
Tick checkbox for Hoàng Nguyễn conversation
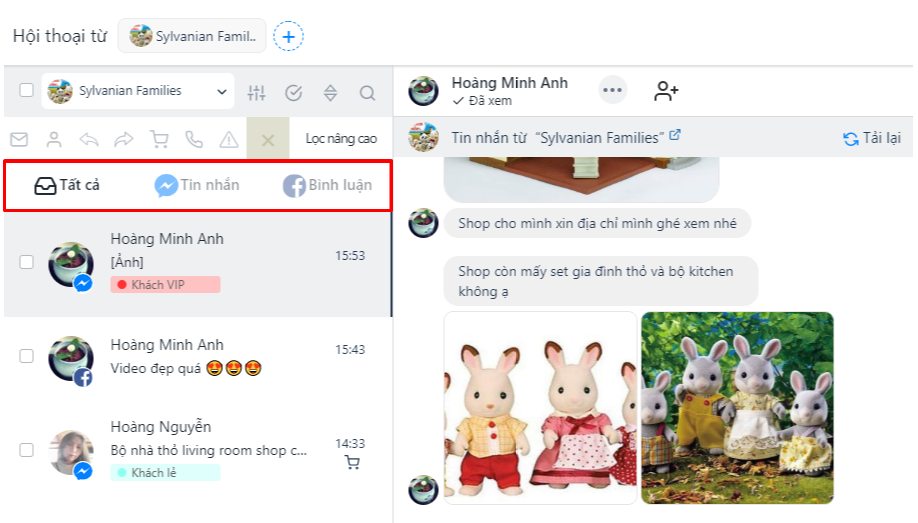26,450
